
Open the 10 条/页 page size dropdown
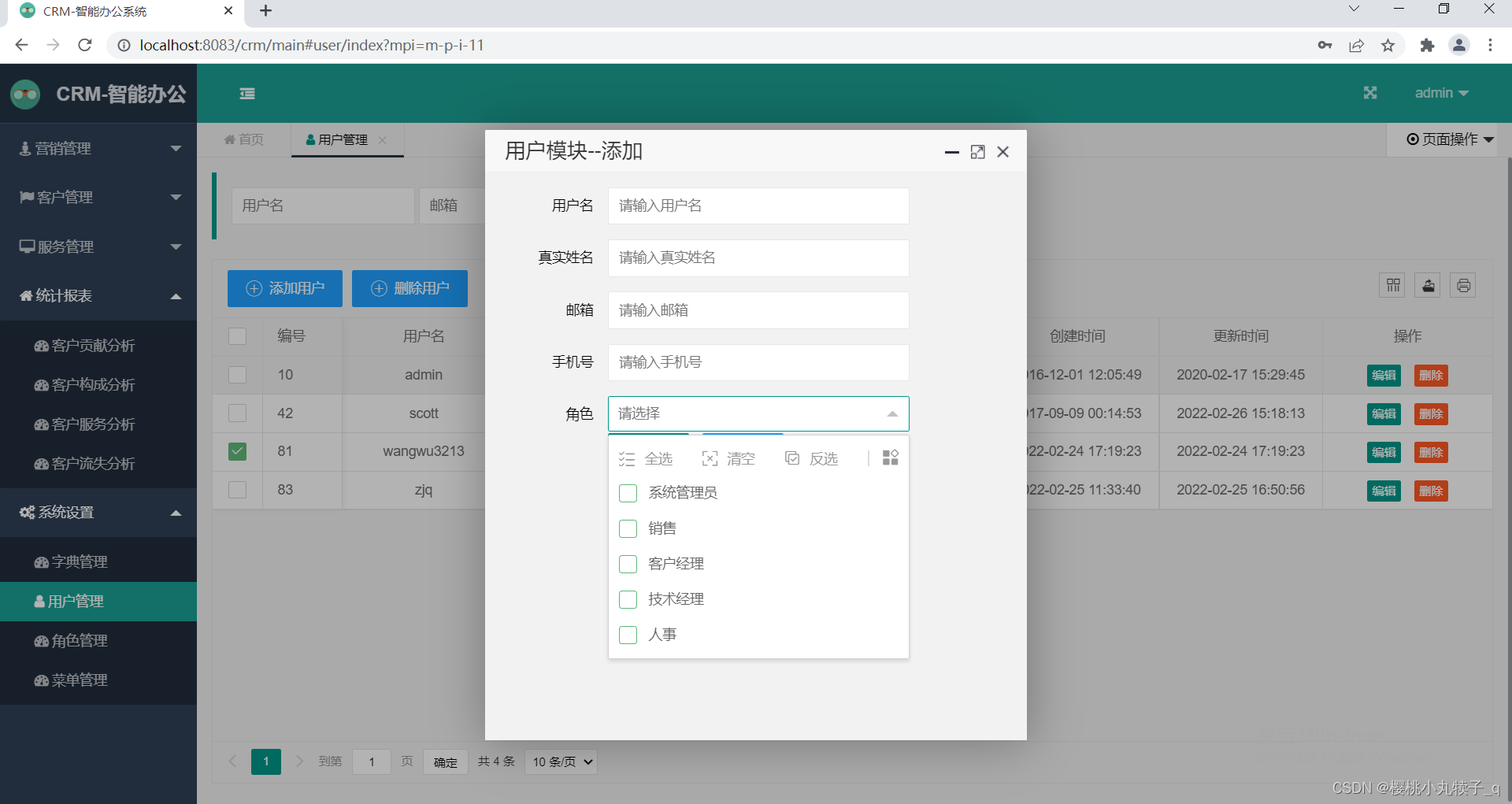[560, 761]
